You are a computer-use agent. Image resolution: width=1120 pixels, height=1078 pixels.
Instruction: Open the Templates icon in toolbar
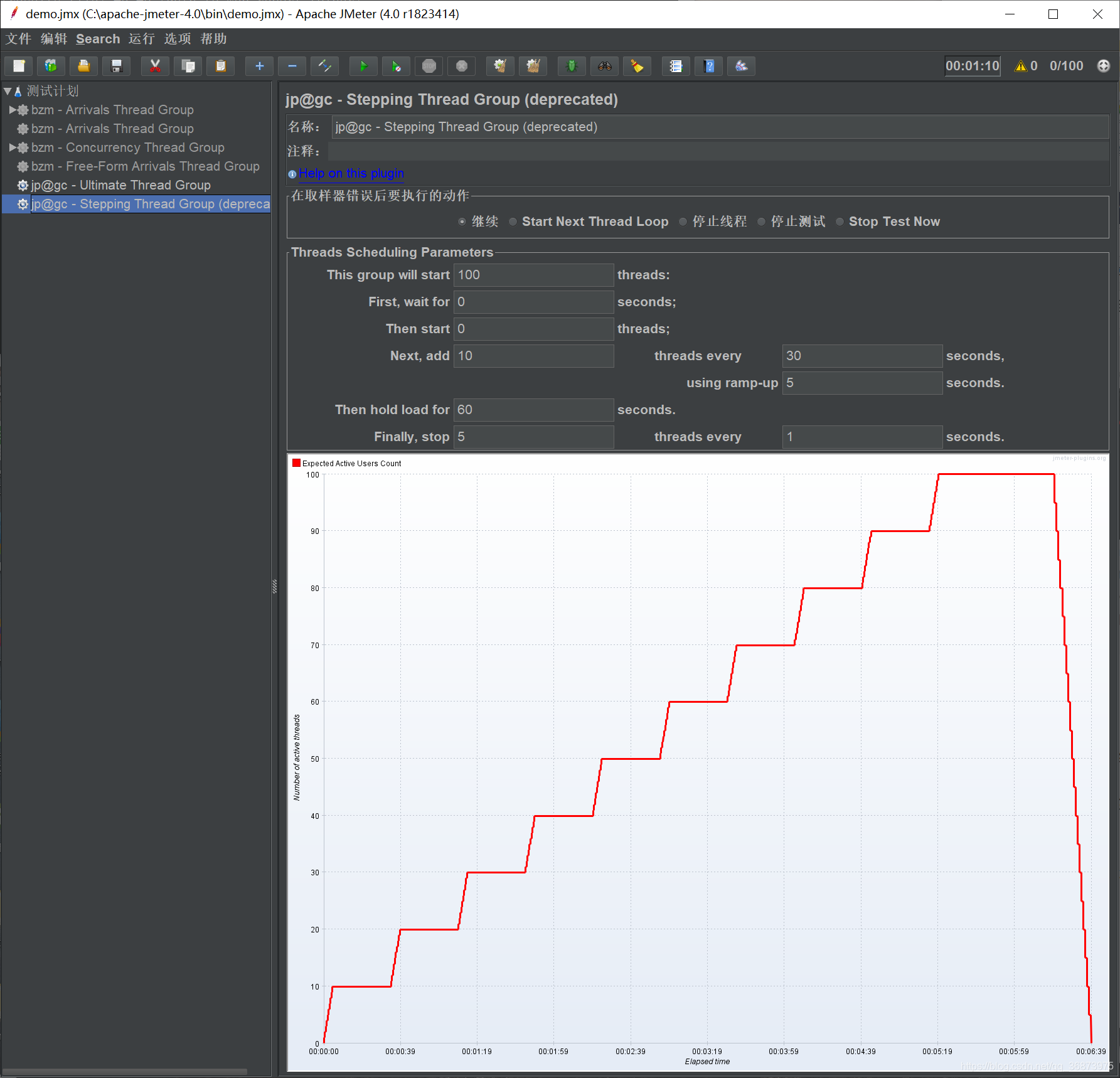51,66
